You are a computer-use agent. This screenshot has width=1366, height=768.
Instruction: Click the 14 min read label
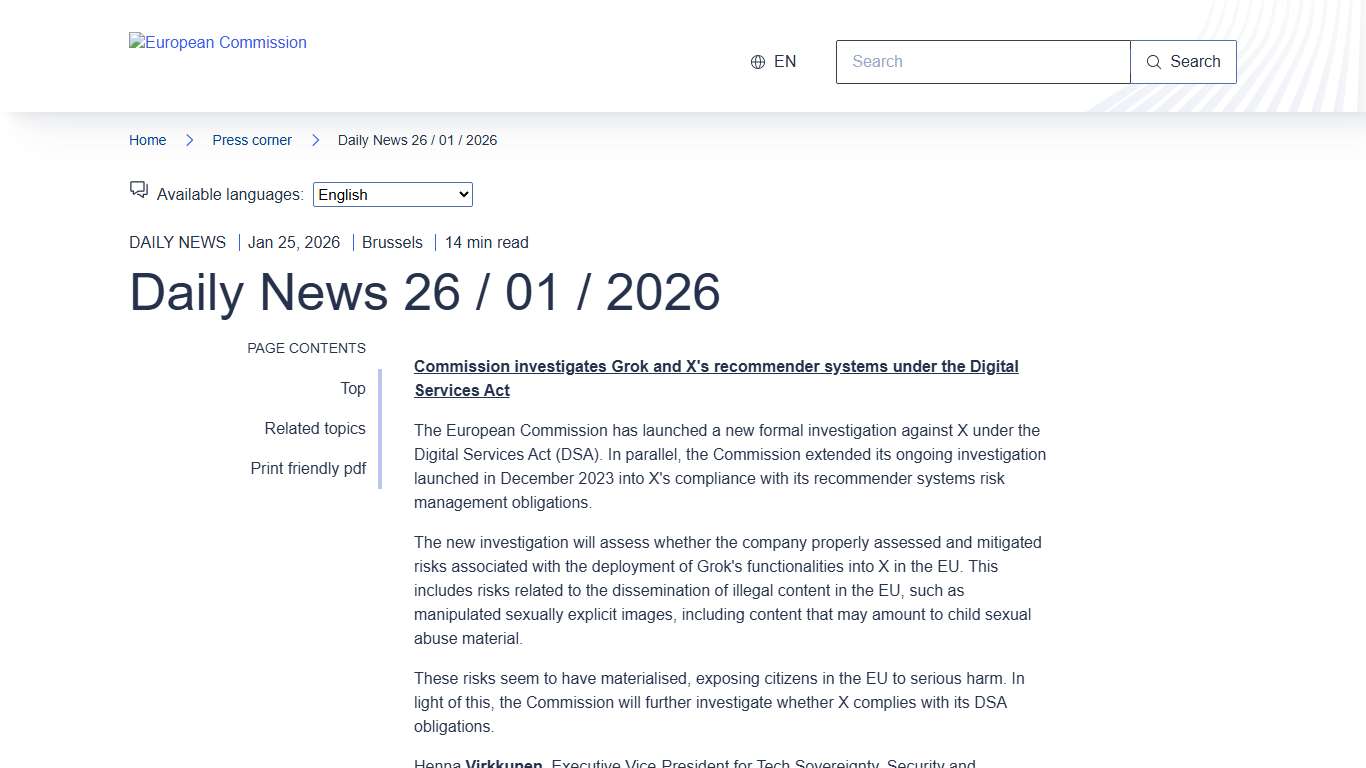487,242
